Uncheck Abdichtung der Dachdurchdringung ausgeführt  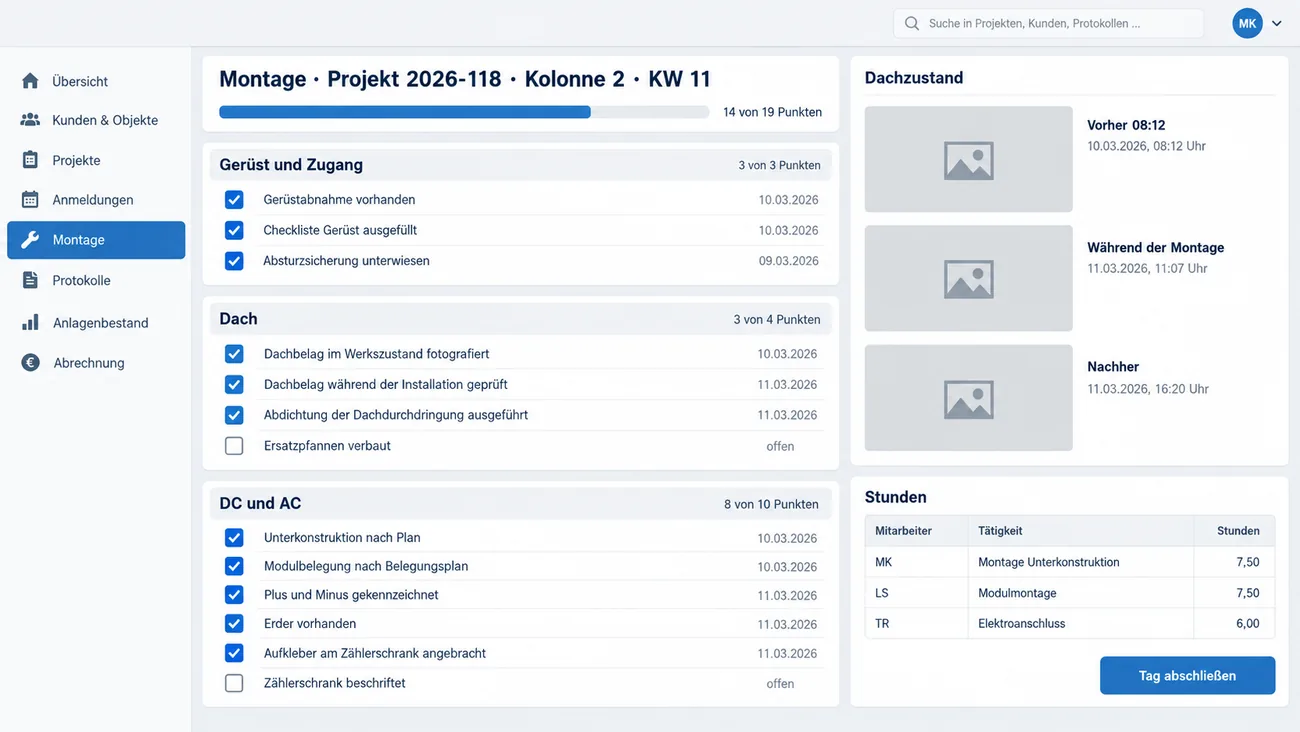click(234, 415)
